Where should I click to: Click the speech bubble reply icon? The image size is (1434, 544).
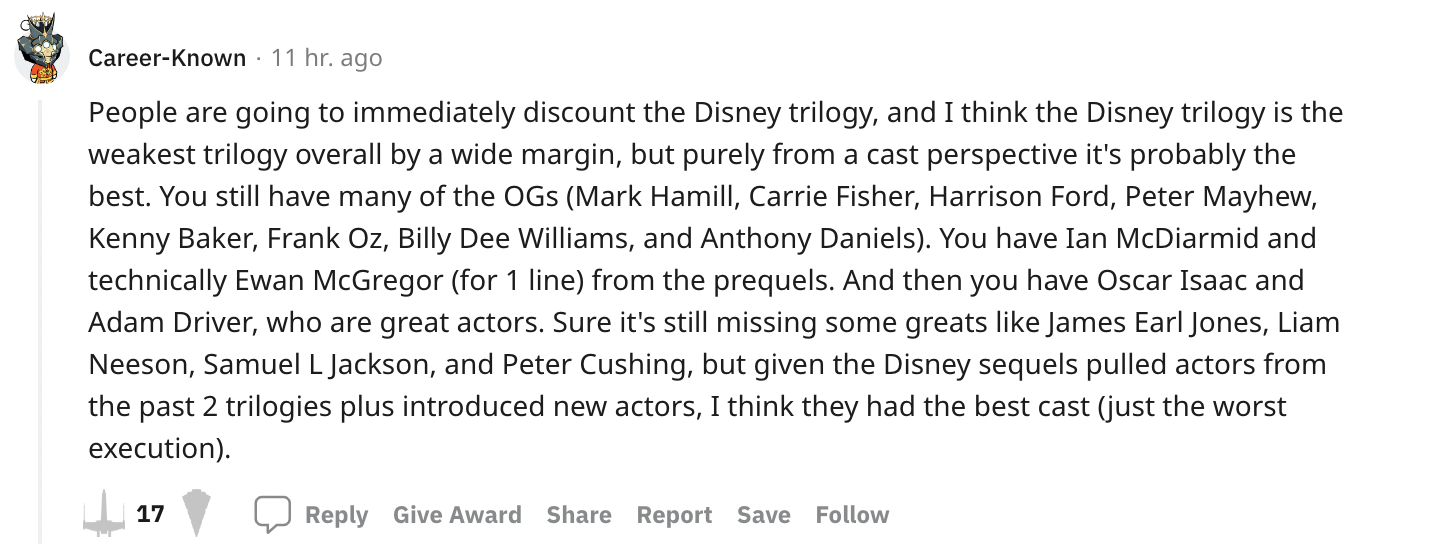271,514
